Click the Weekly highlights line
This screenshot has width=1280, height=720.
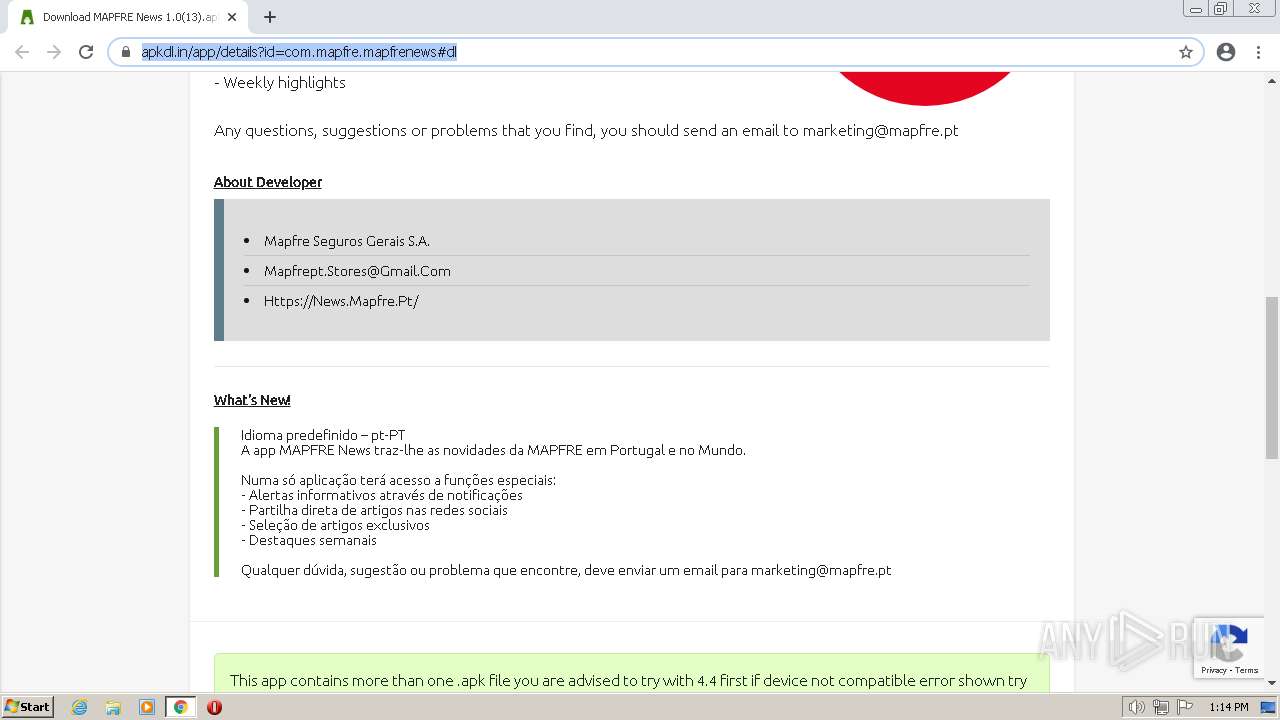[x=280, y=83]
